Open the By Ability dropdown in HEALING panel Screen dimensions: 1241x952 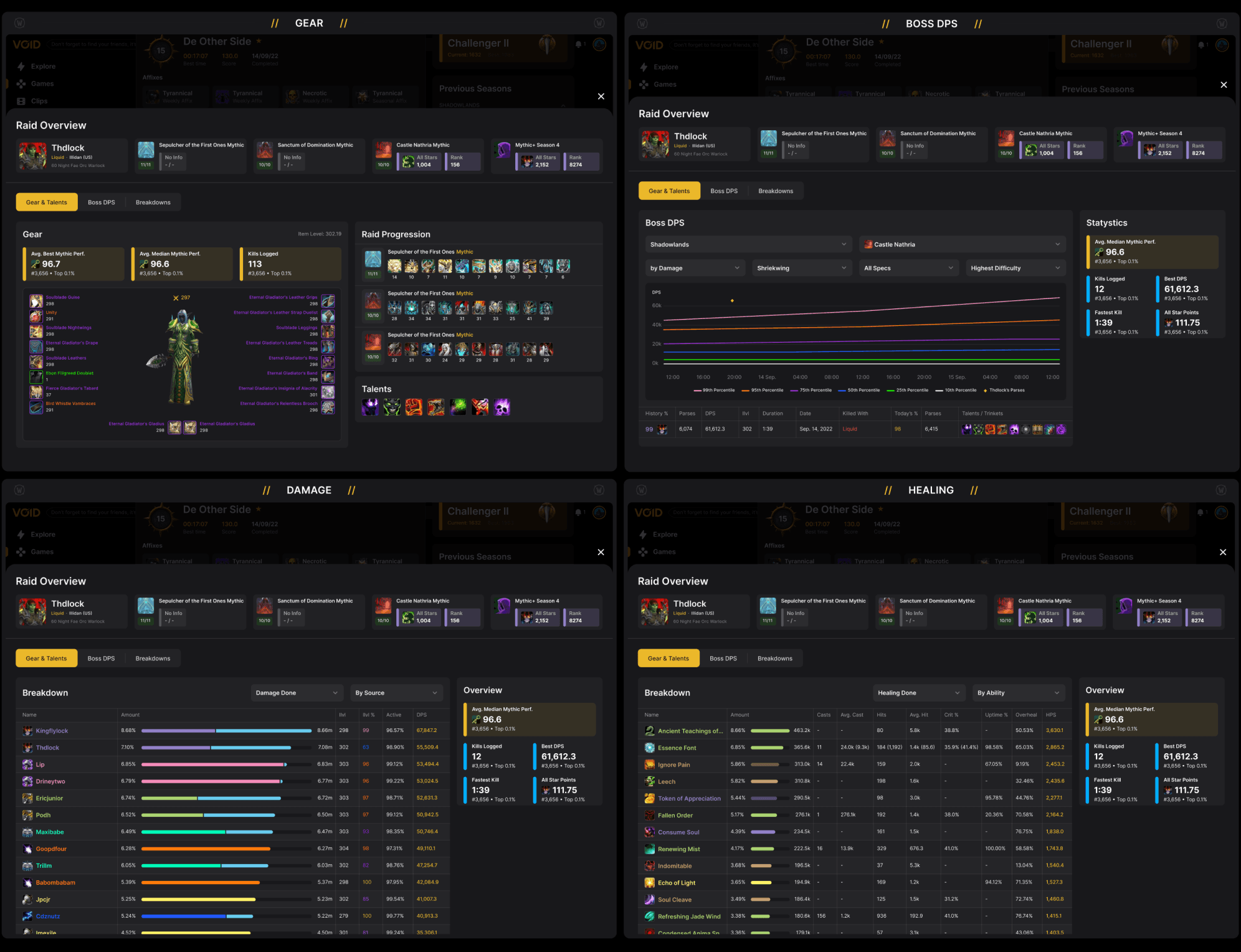[x=1019, y=693]
